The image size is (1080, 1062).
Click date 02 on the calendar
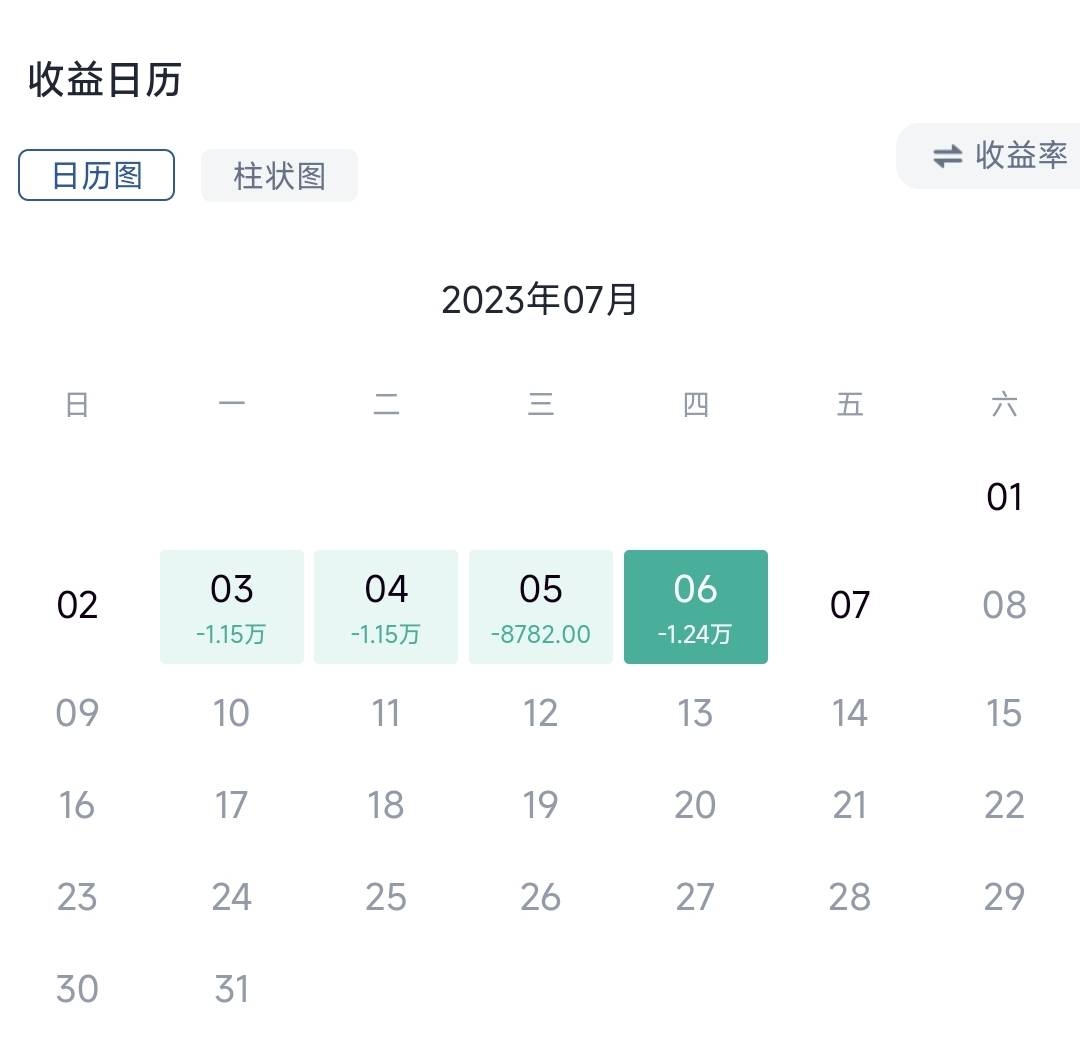[x=77, y=605]
